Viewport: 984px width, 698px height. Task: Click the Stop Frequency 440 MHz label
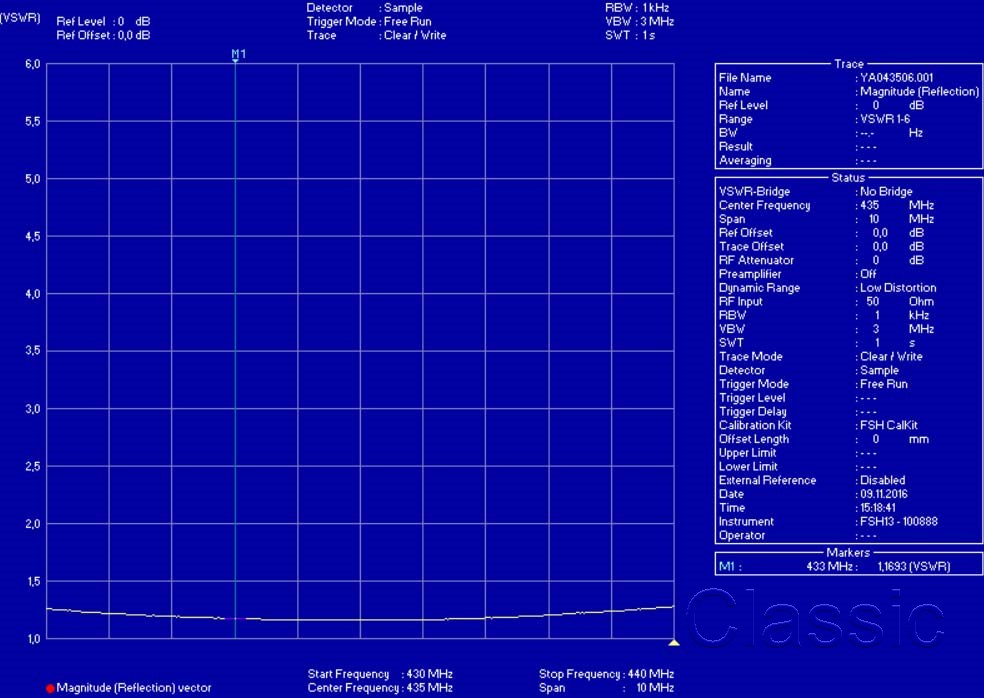(x=606, y=674)
